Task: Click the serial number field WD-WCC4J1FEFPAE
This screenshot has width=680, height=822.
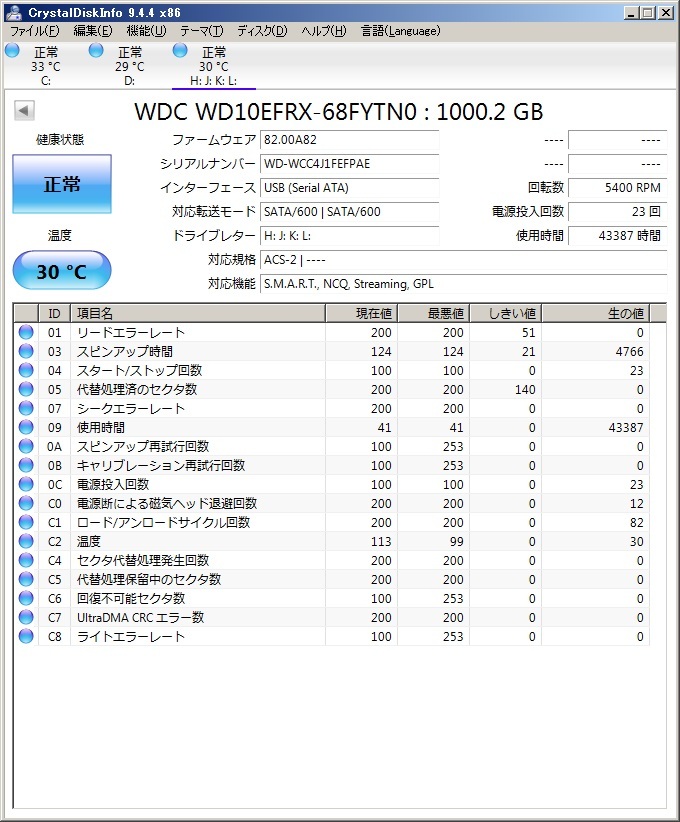Action: click(x=350, y=164)
